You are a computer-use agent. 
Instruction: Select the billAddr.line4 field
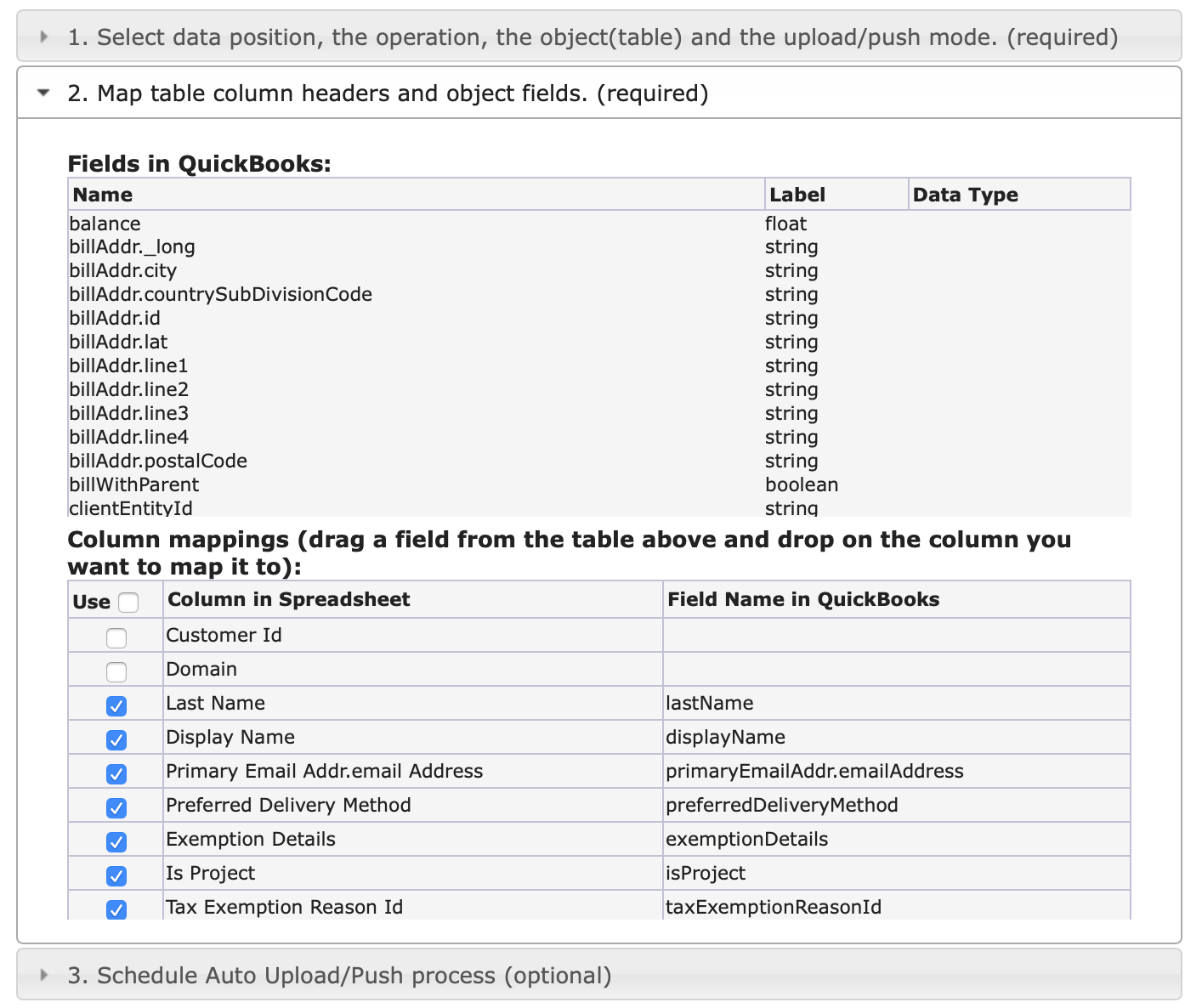click(599, 437)
